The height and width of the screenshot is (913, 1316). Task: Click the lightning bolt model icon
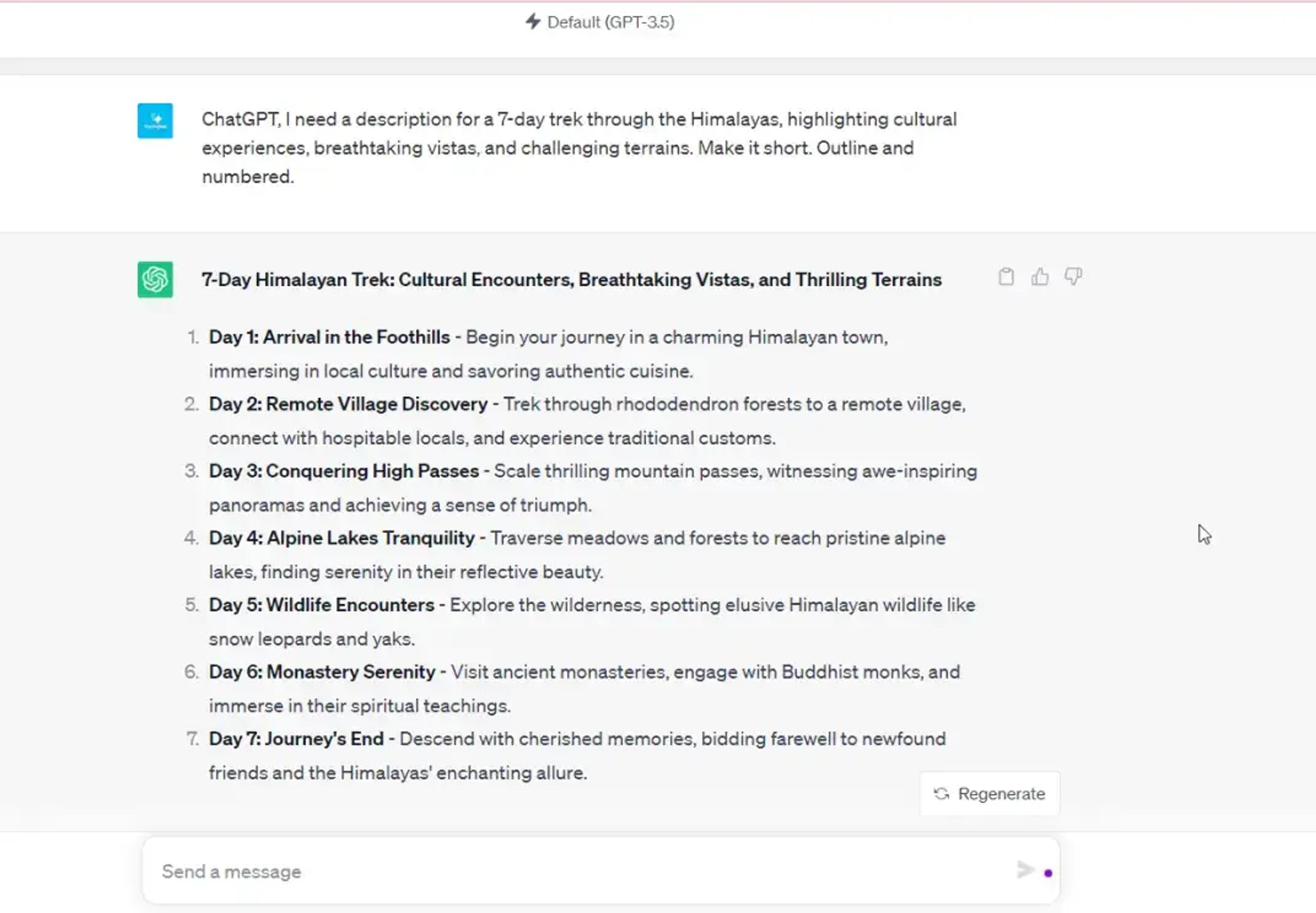(x=533, y=22)
